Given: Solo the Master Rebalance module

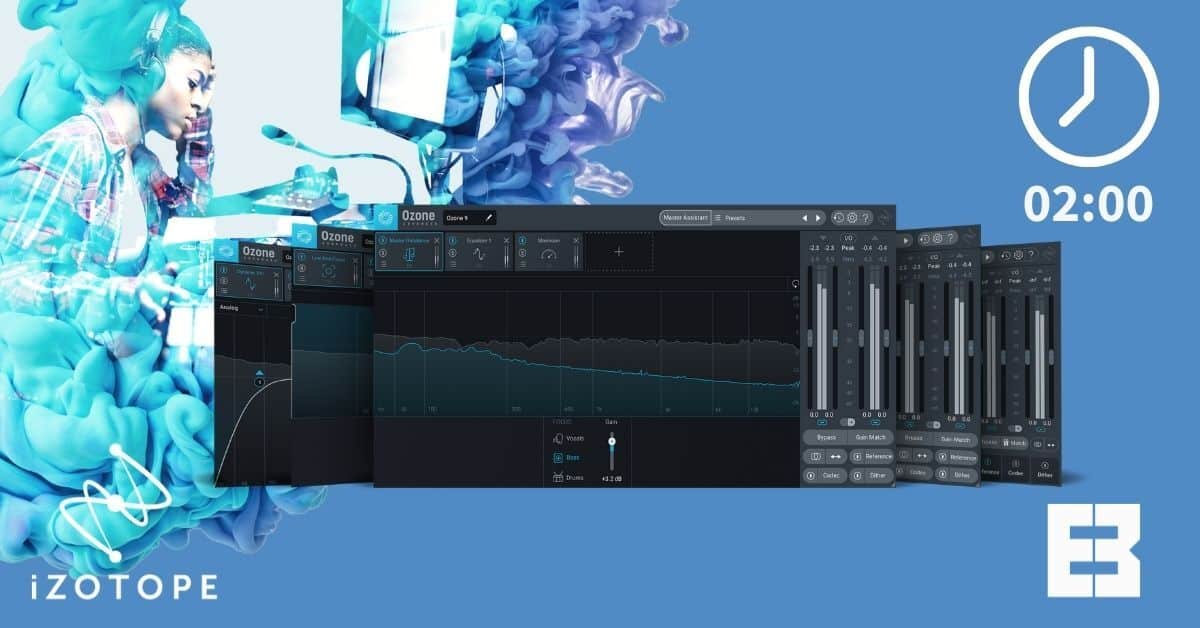Looking at the screenshot, I should click(383, 253).
